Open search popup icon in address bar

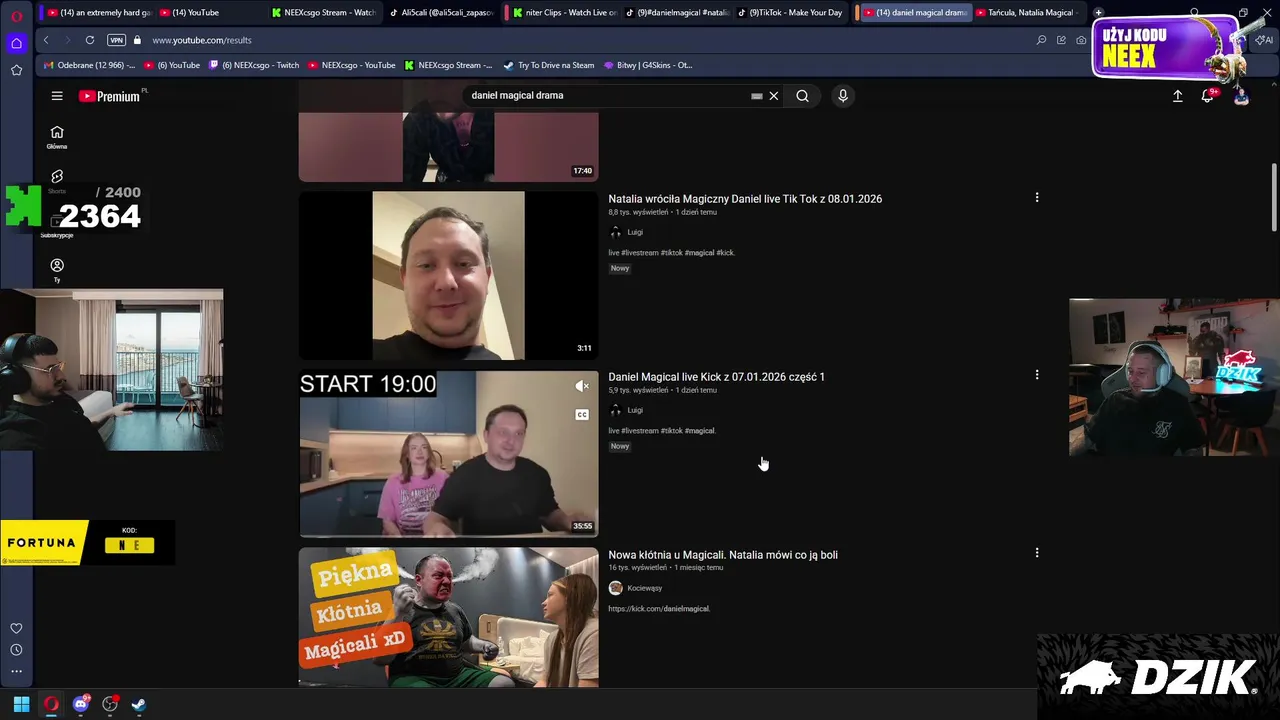1041,40
